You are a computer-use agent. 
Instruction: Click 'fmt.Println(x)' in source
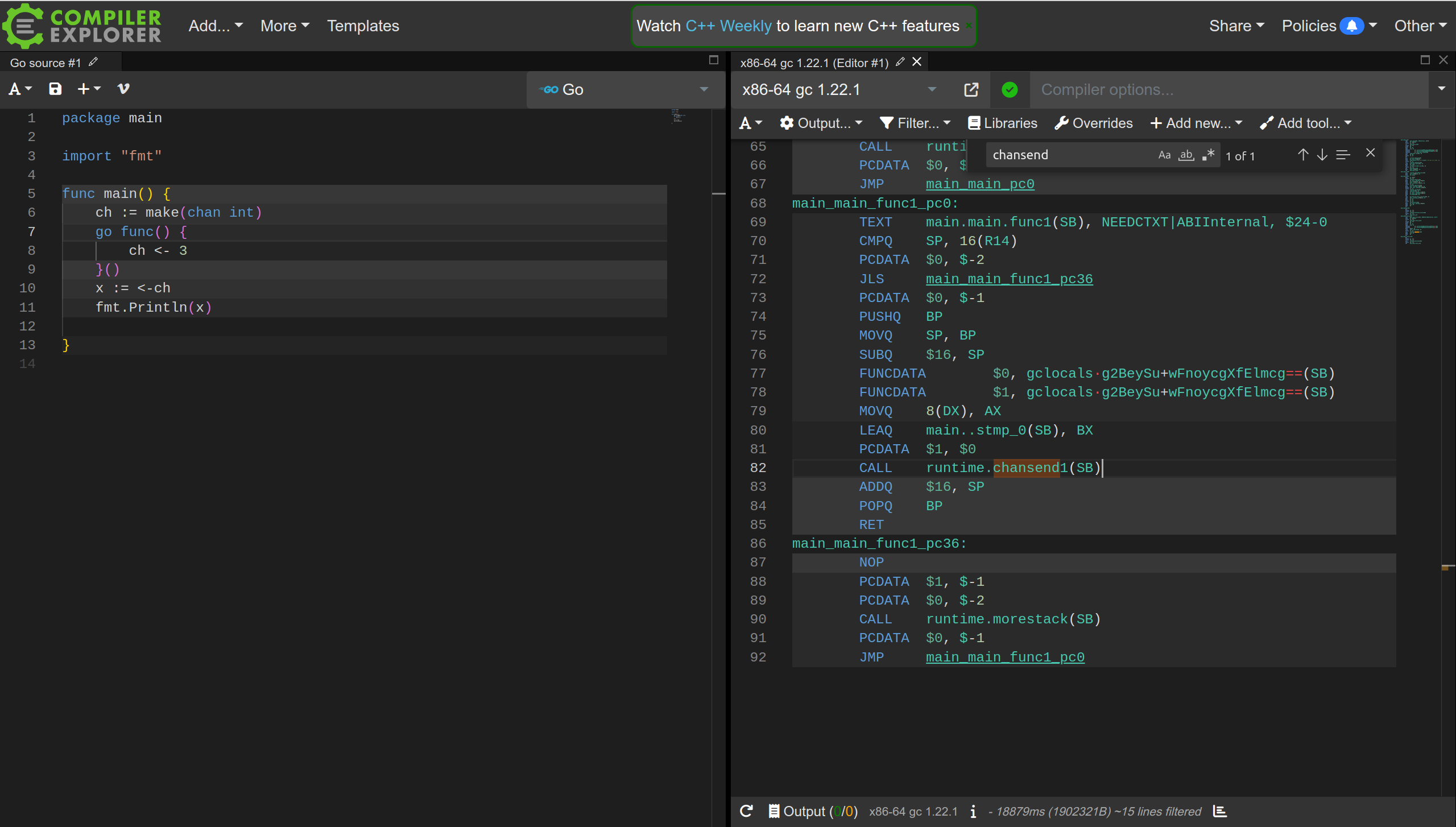154,307
